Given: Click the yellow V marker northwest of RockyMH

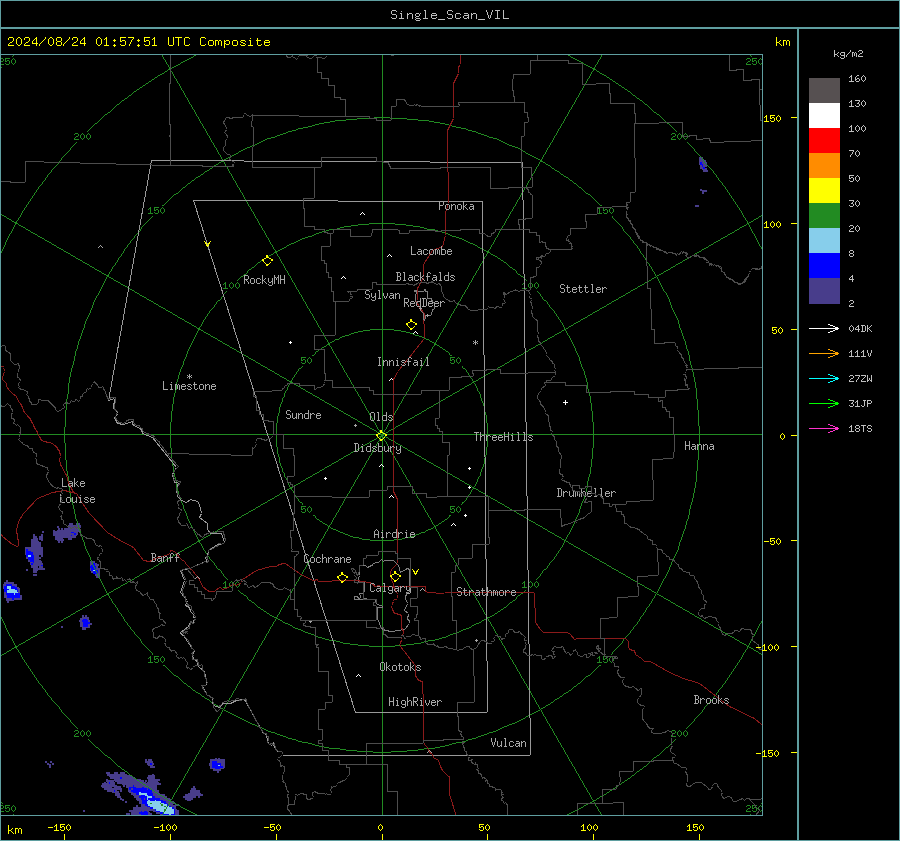Looking at the screenshot, I should point(208,244).
